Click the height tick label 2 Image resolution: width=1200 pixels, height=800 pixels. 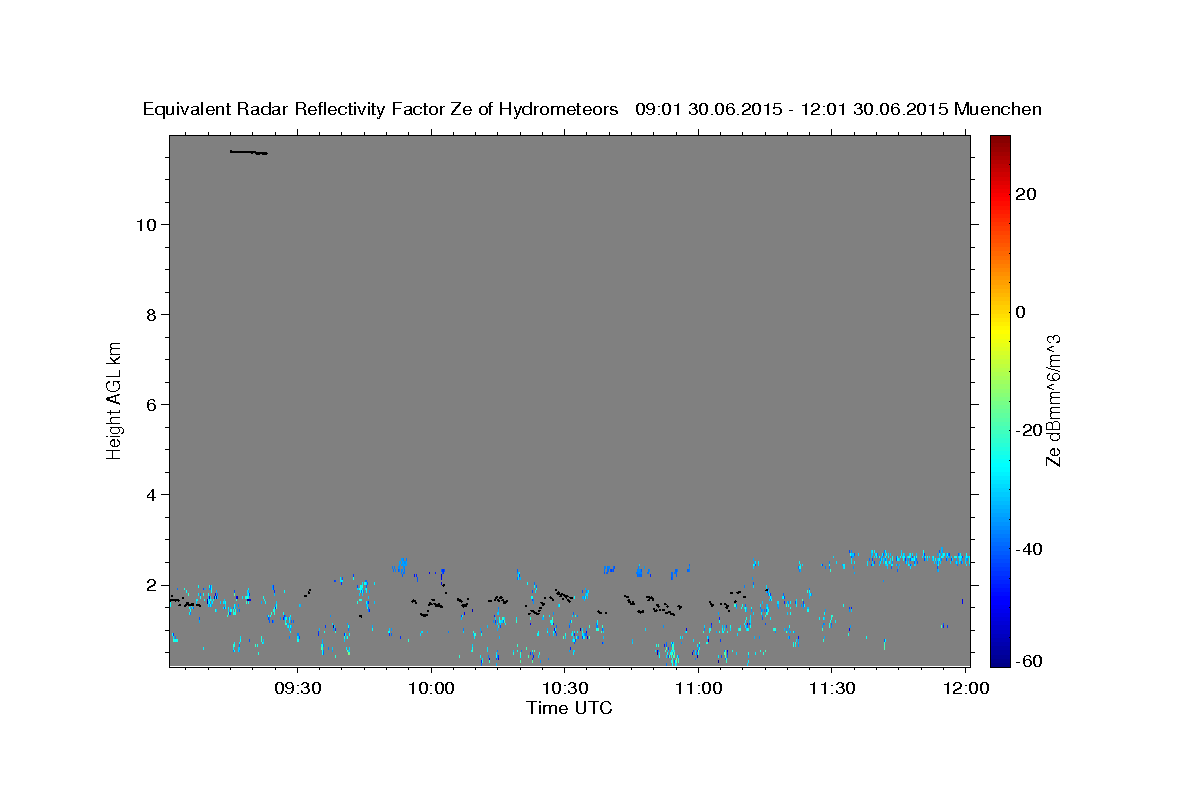(151, 584)
